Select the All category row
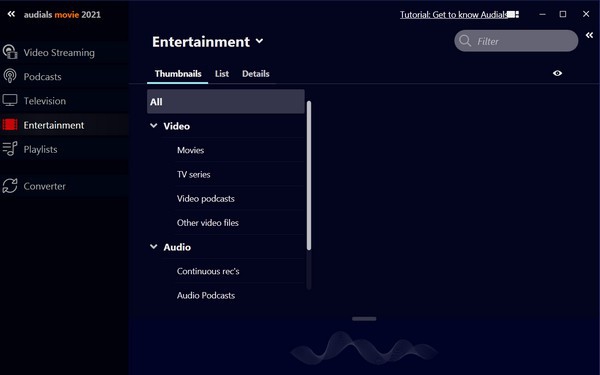The image size is (600, 375). (x=226, y=101)
